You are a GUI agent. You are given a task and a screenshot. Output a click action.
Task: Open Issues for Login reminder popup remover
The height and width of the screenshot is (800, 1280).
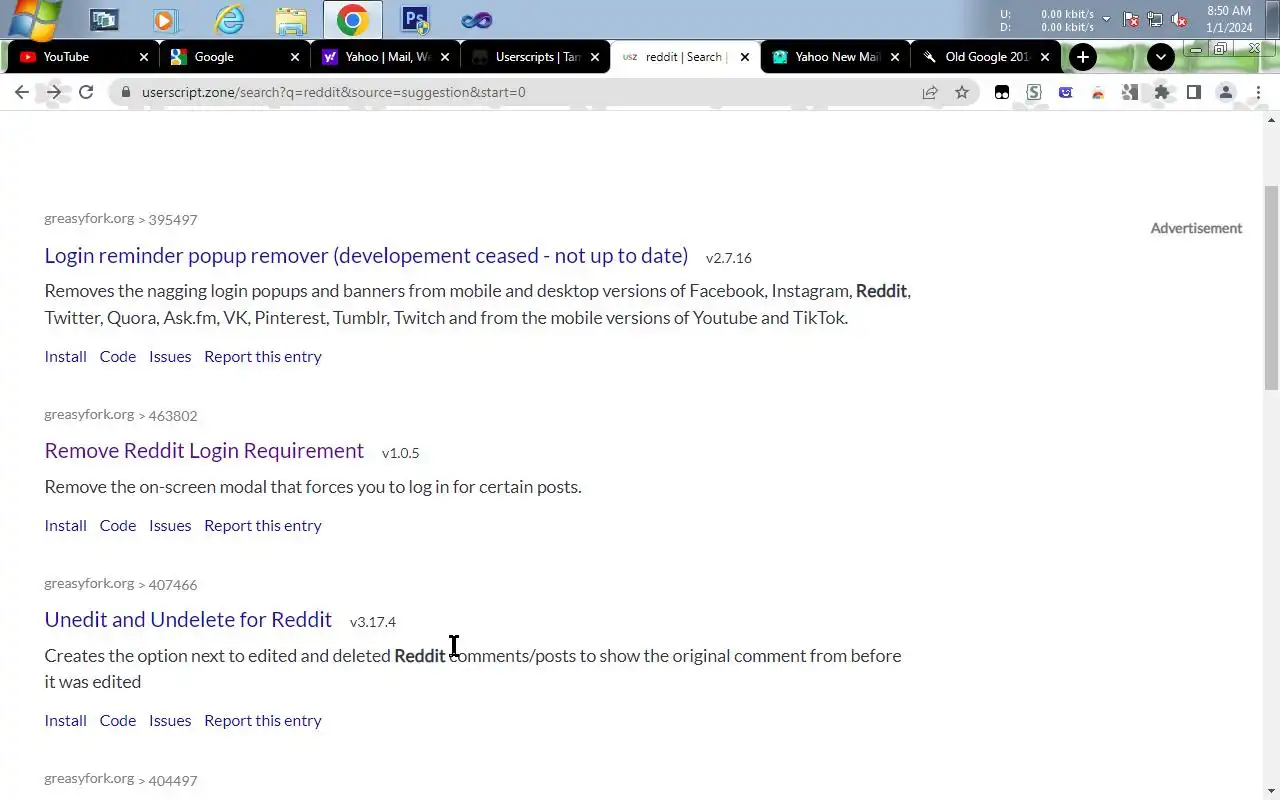[170, 356]
